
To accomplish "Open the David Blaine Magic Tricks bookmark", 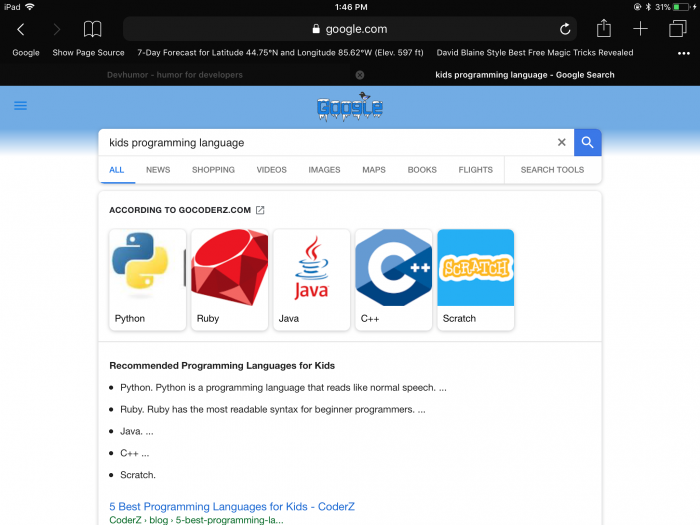I will [x=535, y=53].
